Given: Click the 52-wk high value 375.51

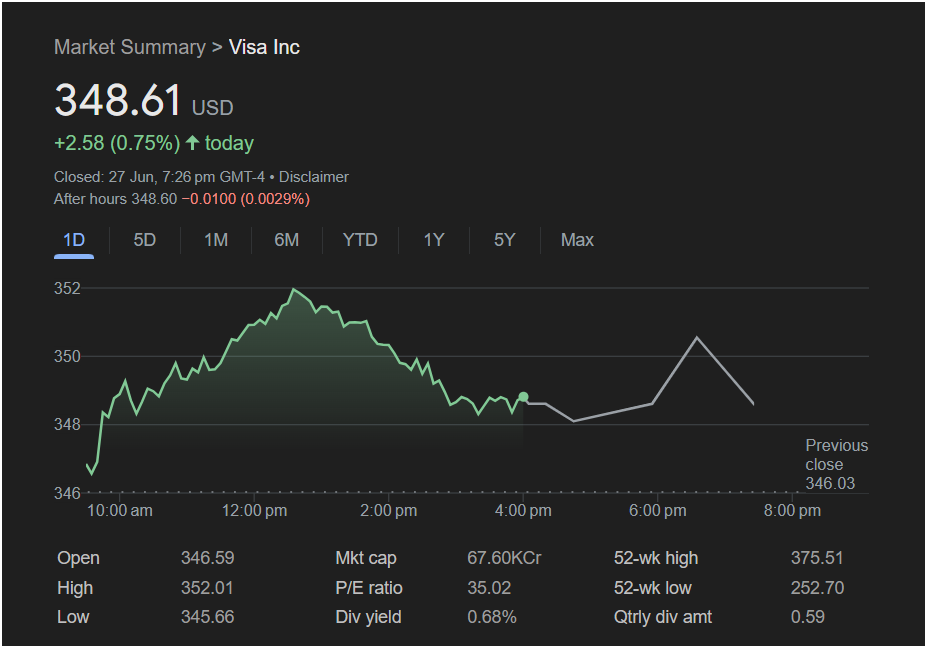Looking at the screenshot, I should point(817,558).
